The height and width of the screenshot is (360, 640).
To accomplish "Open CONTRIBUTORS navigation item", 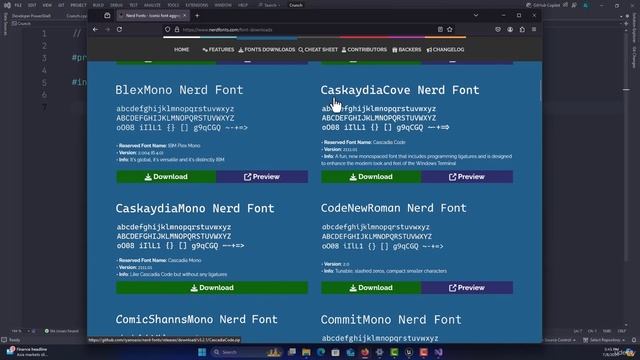I will 364,49.
